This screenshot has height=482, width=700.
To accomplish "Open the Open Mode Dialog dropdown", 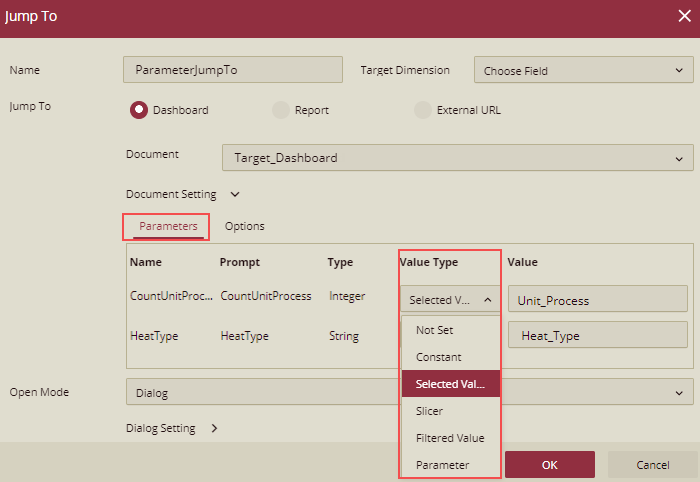I will tap(409, 393).
